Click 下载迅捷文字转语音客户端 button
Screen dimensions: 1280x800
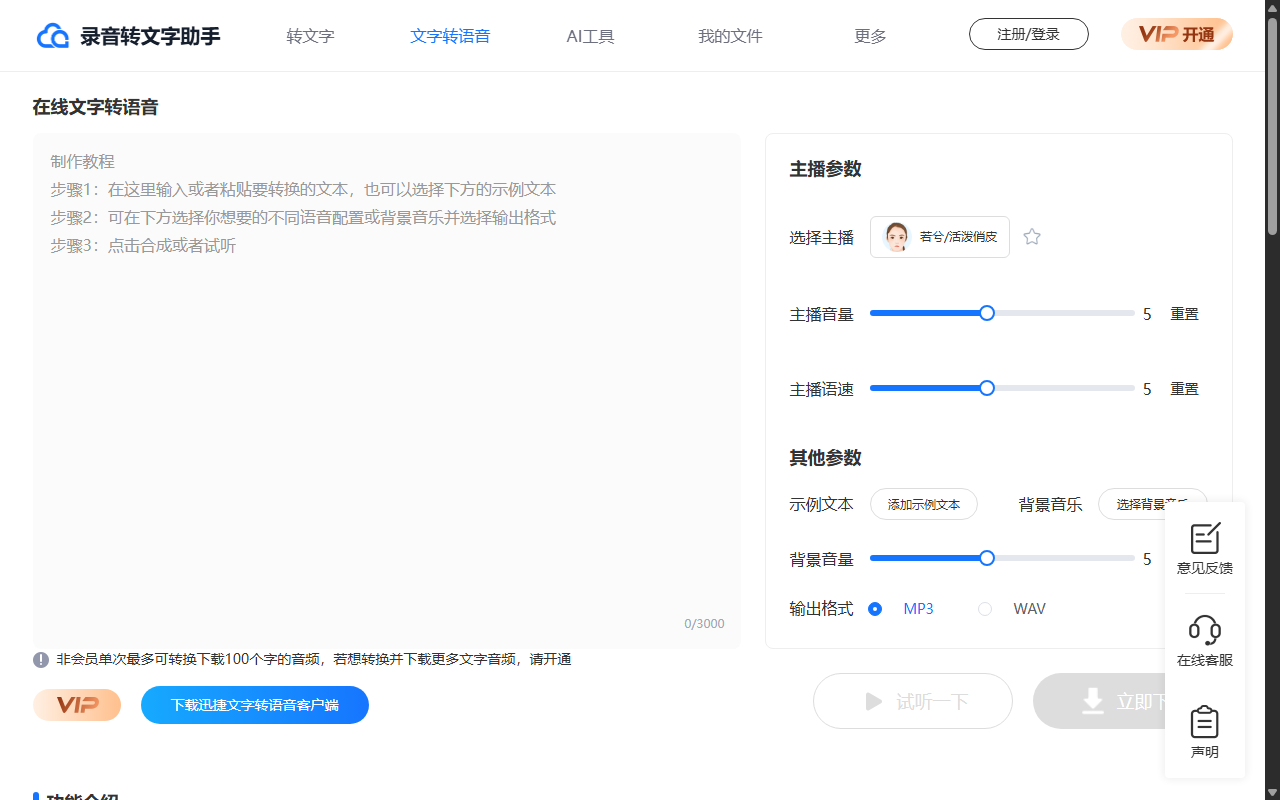point(255,705)
